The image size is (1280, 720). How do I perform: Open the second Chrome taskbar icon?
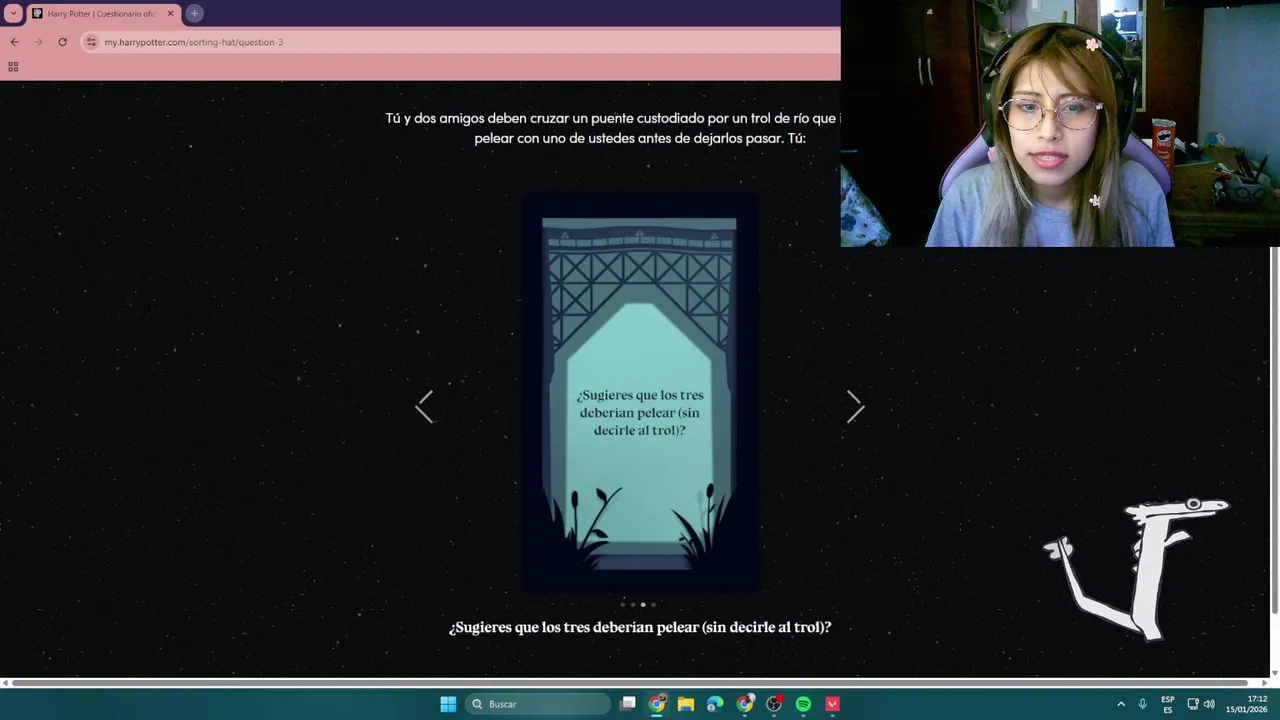tap(745, 704)
